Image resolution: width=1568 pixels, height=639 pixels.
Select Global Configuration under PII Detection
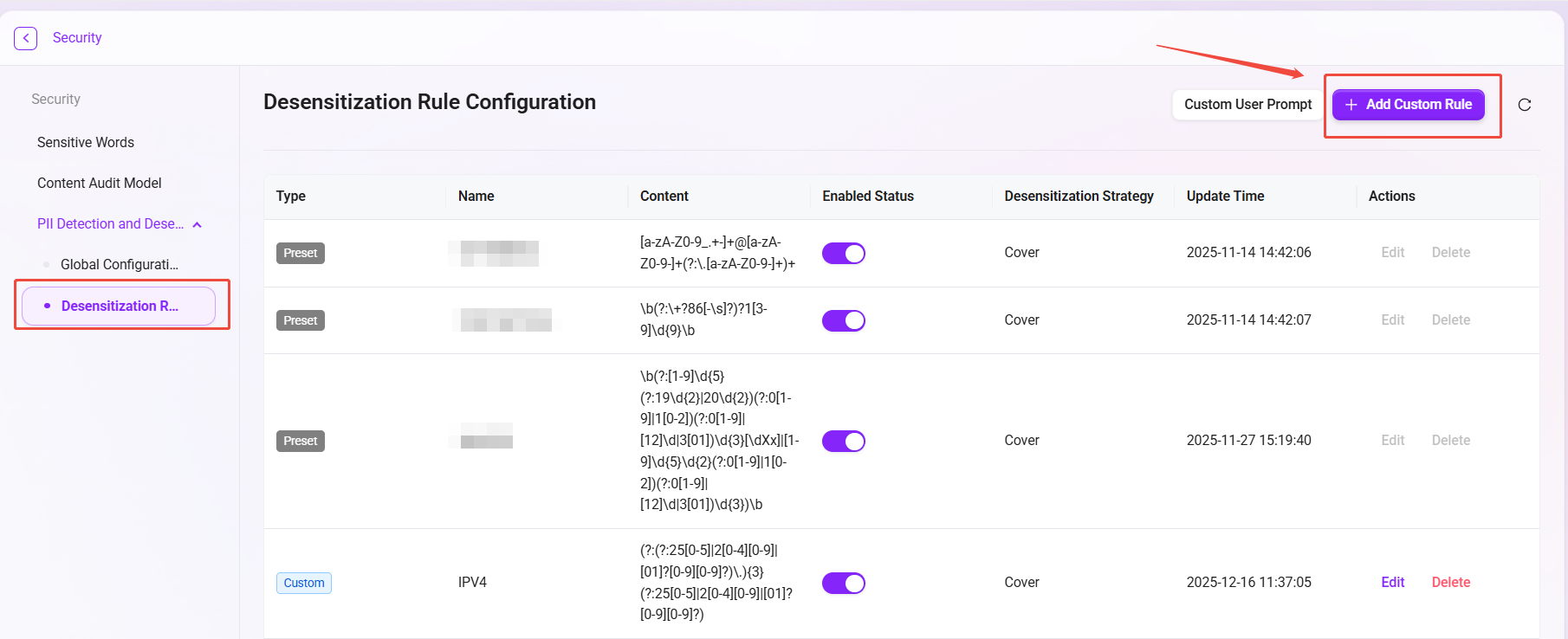pos(120,264)
